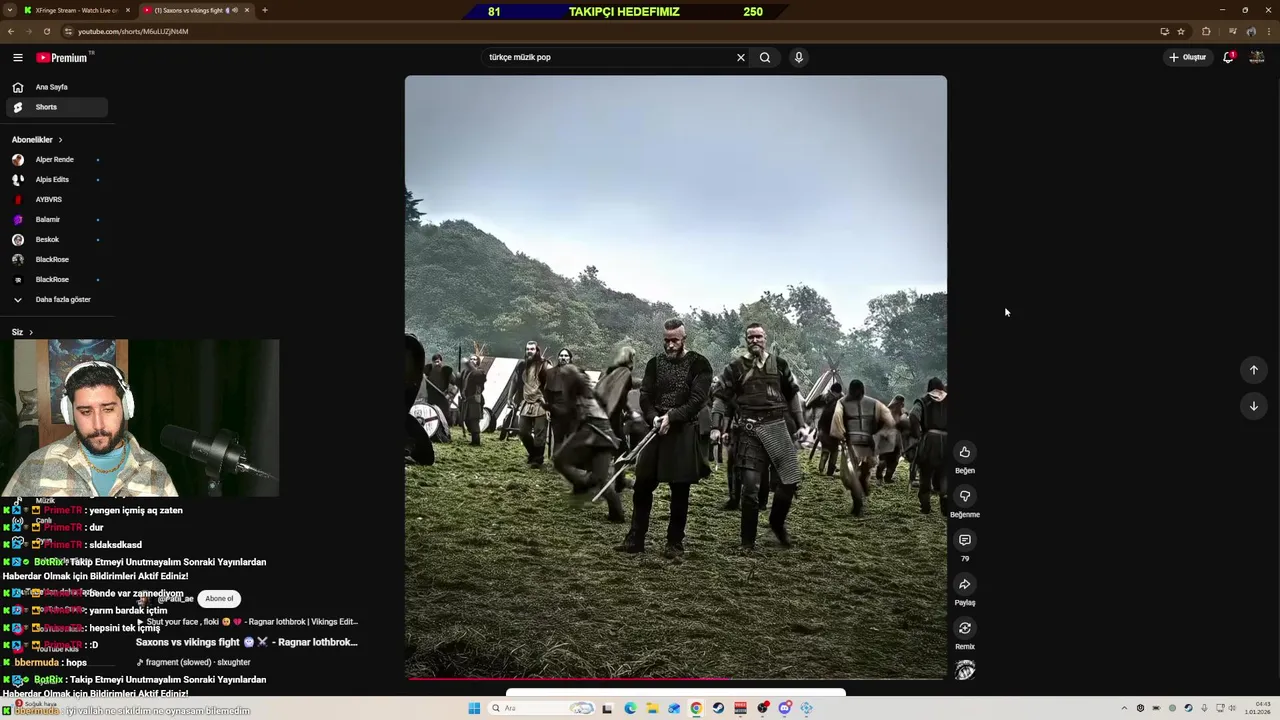Open the taskbar clock and date
The width and height of the screenshot is (1280, 720).
tap(1257, 708)
